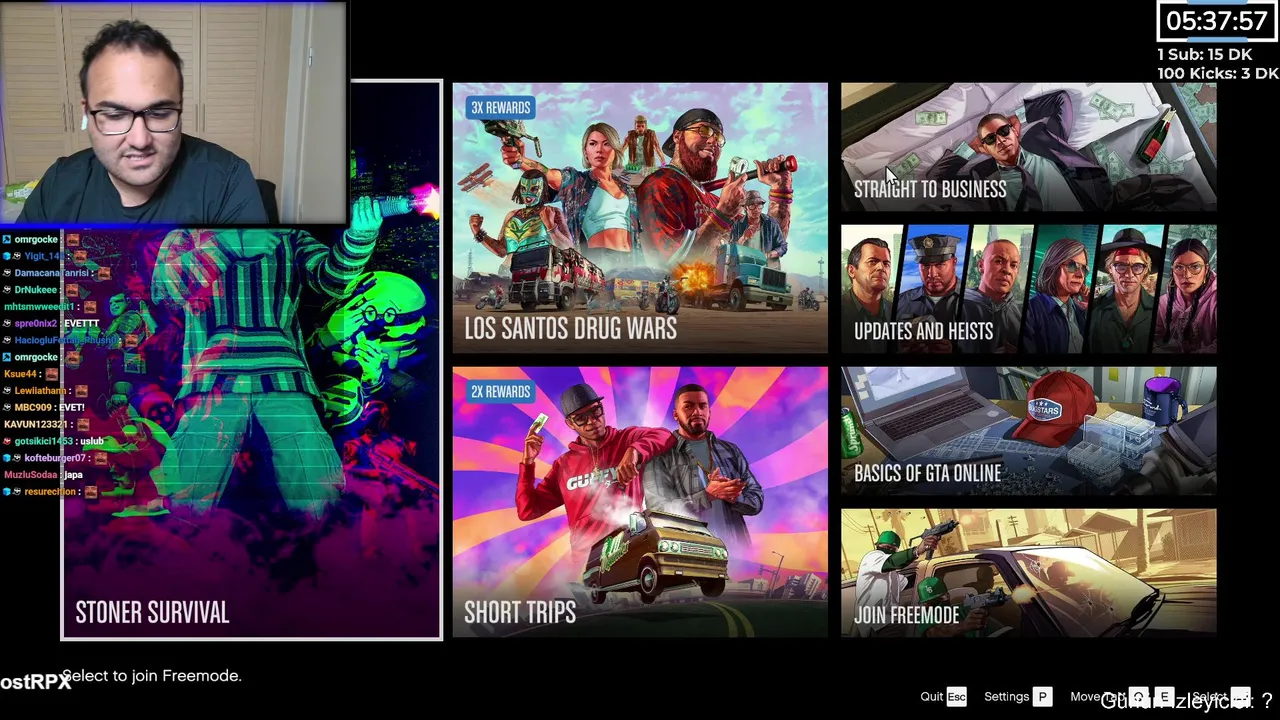Click the Esc key icon beside Quit
The image size is (1280, 720).
tap(957, 697)
